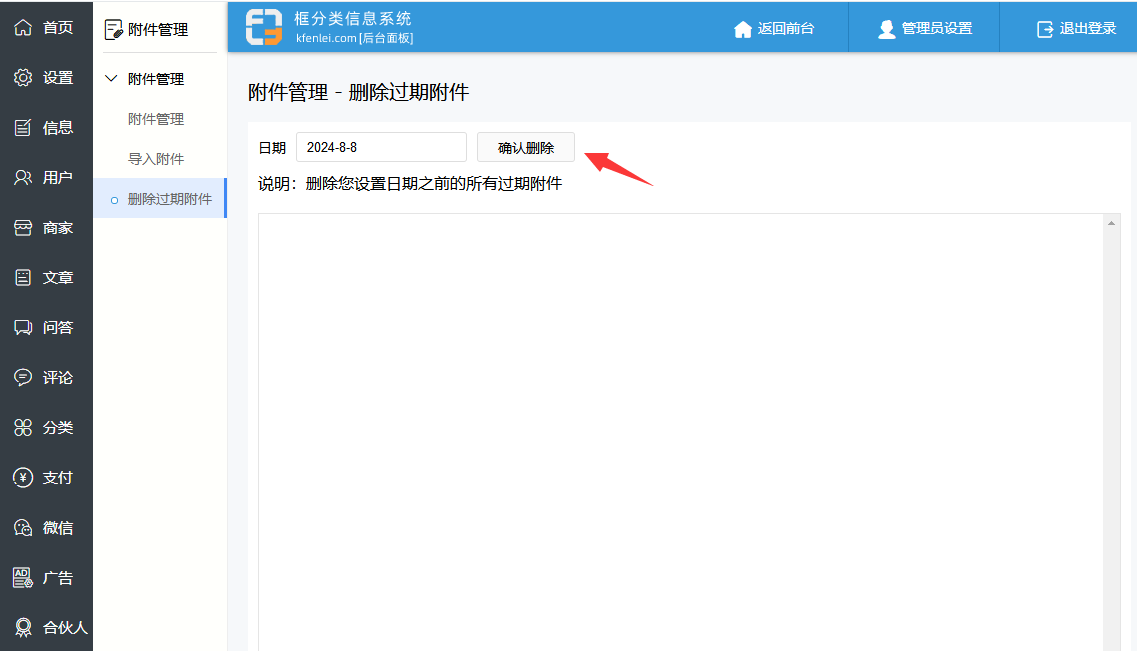This screenshot has height=651, width=1137.
Task: Select 附件管理 submenu item
Action: tap(156, 119)
